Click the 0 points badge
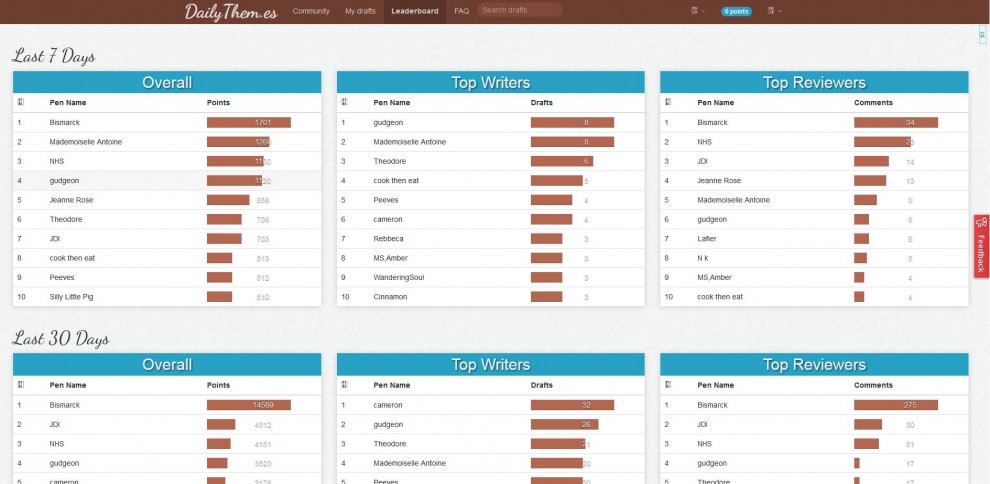 click(x=736, y=11)
